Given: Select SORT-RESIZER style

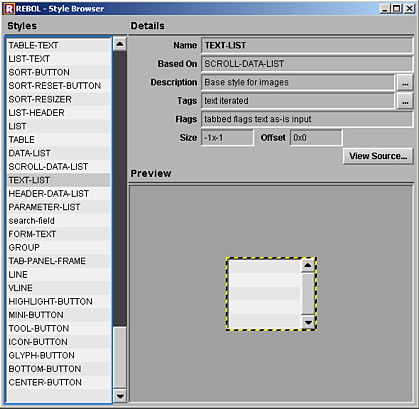Looking at the screenshot, I should [59, 99].
